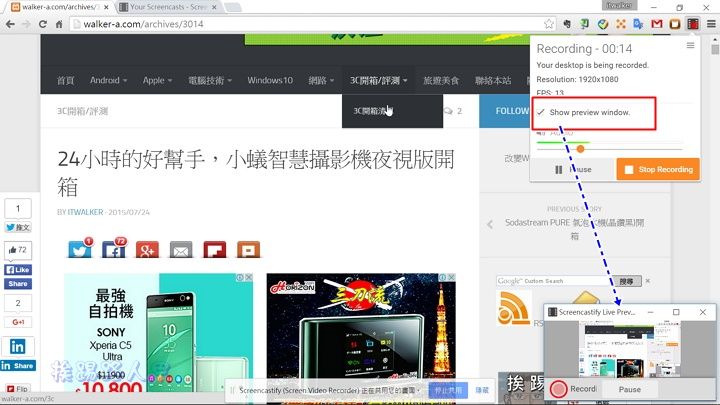
Task: Click the new tab button
Action: click(x=233, y=7)
